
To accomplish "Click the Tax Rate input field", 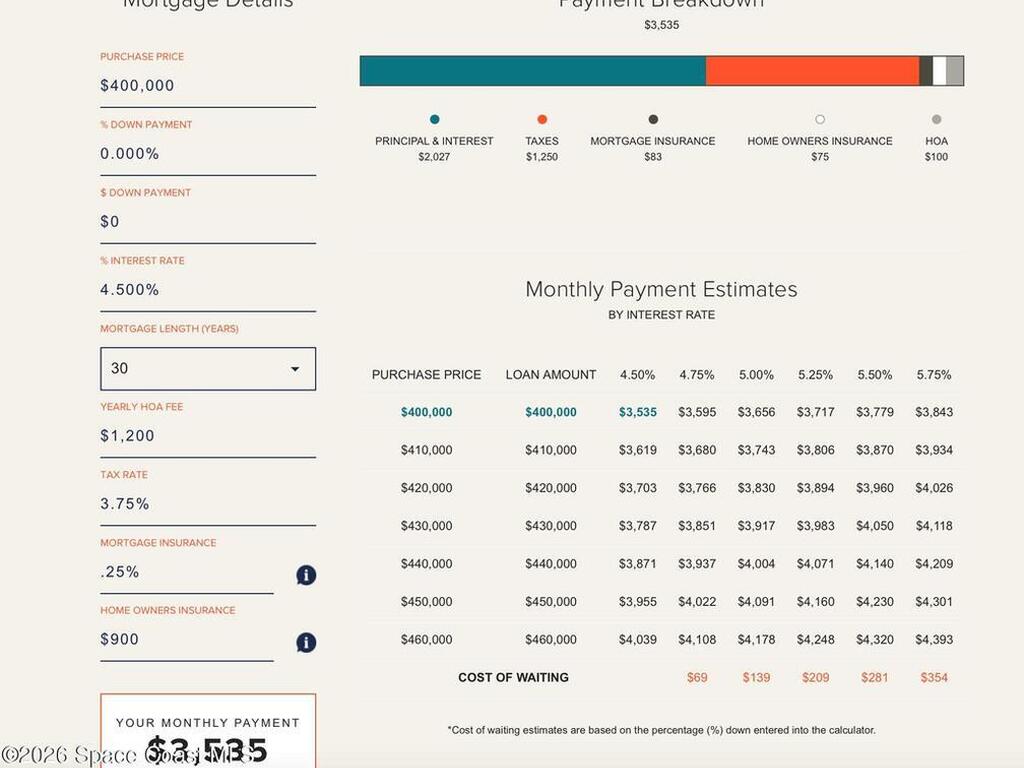I will [207, 504].
